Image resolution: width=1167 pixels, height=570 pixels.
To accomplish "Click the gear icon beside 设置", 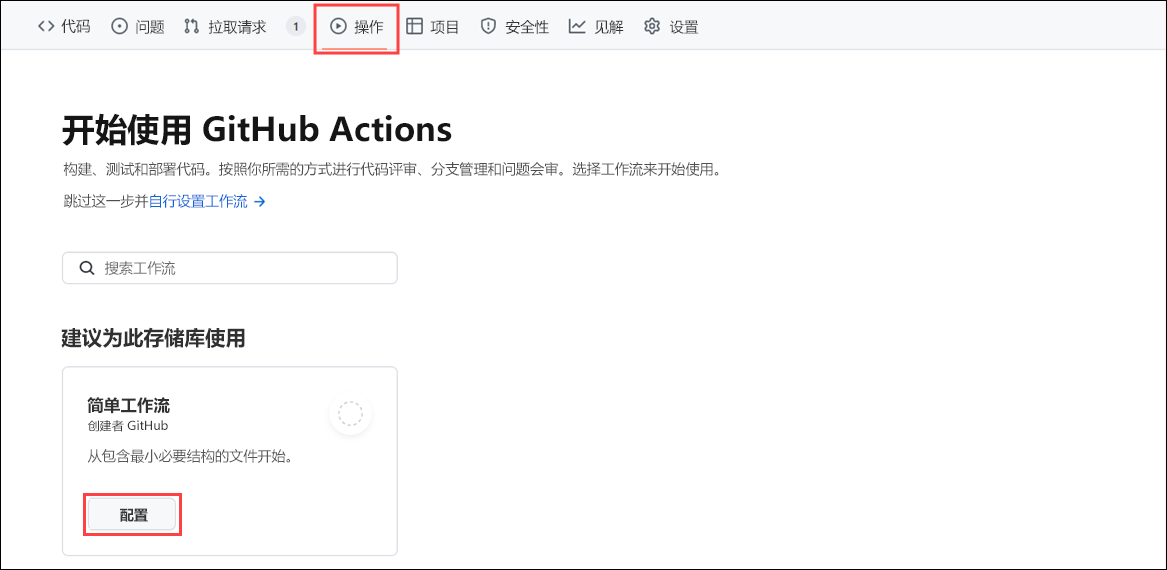I will click(652, 27).
